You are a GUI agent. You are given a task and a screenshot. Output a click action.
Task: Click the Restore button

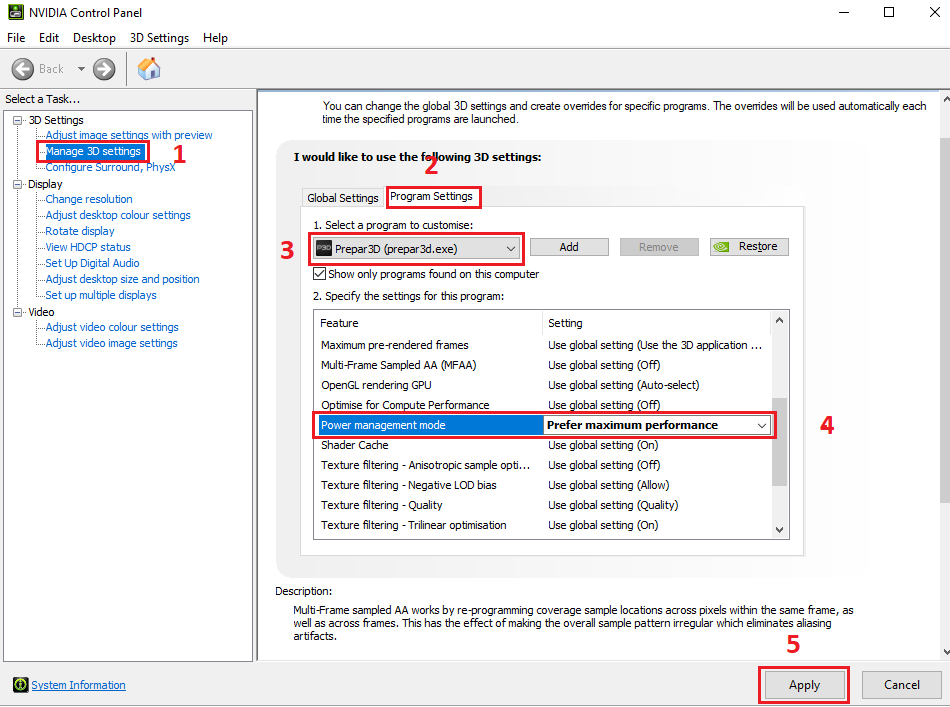749,247
